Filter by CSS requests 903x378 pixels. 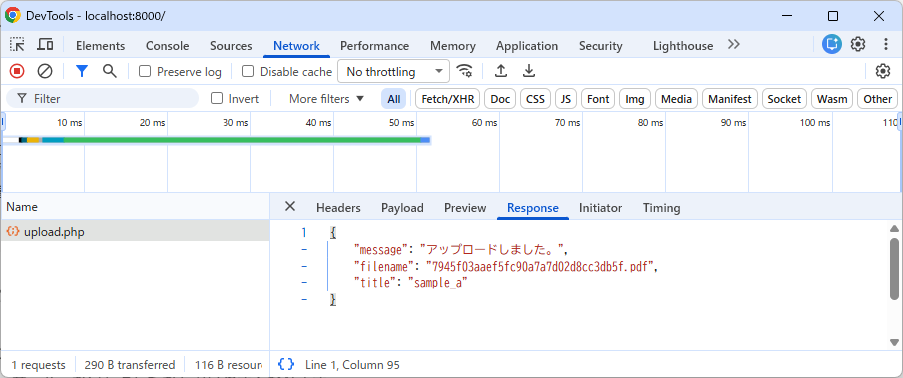coord(536,99)
